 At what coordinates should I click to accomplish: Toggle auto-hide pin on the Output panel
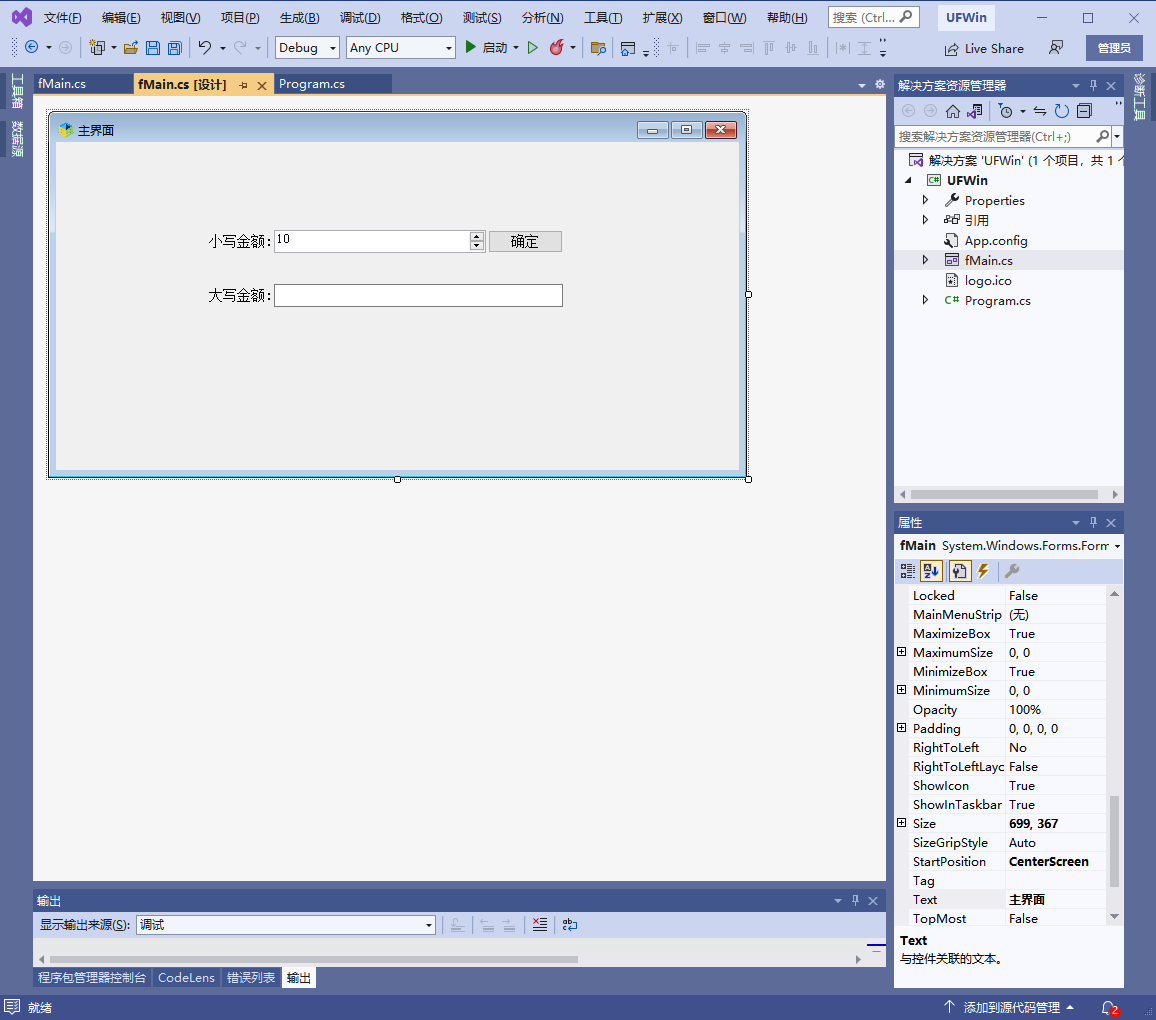pyautogui.click(x=855, y=901)
